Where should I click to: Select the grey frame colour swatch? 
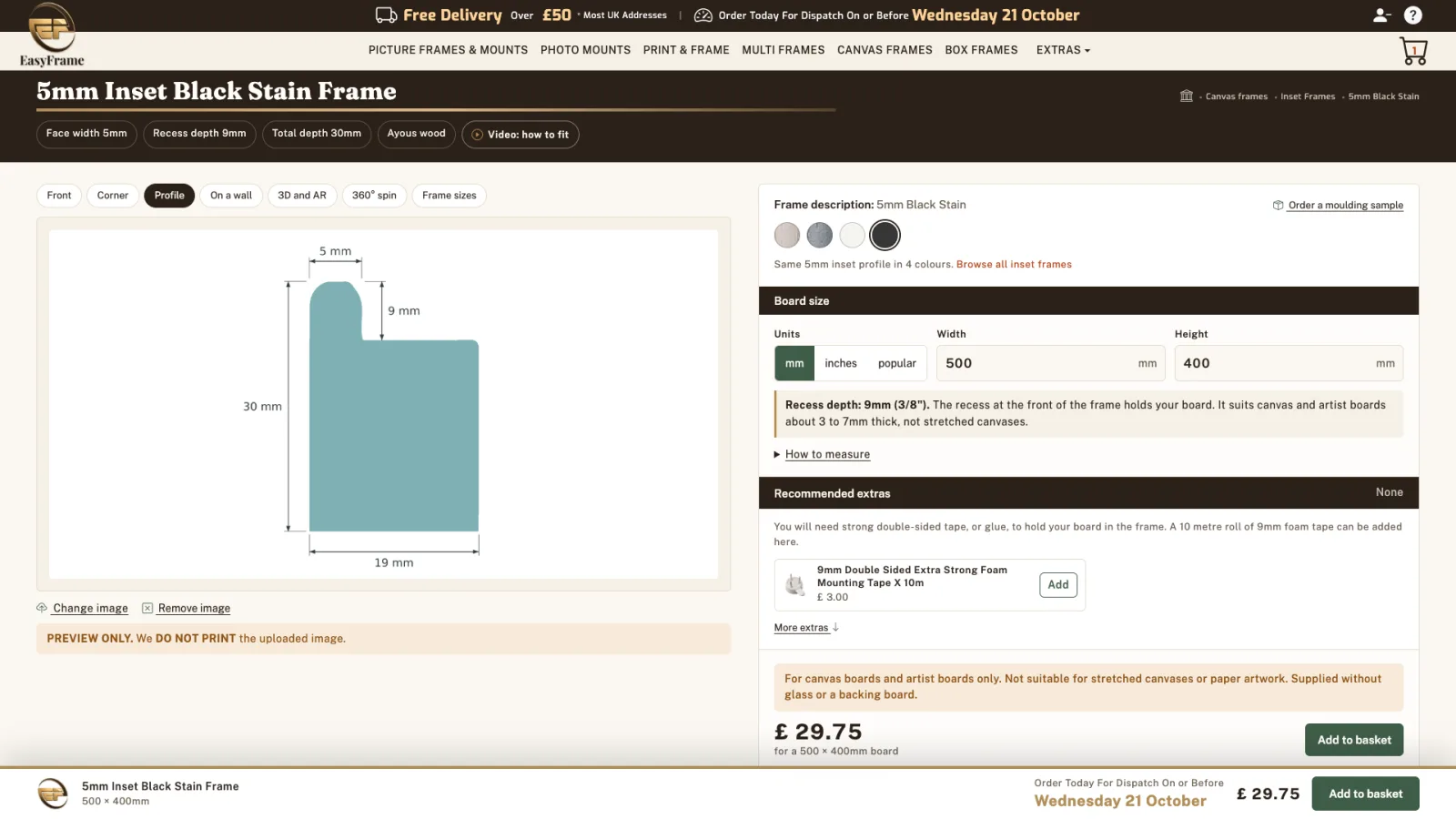pos(820,235)
